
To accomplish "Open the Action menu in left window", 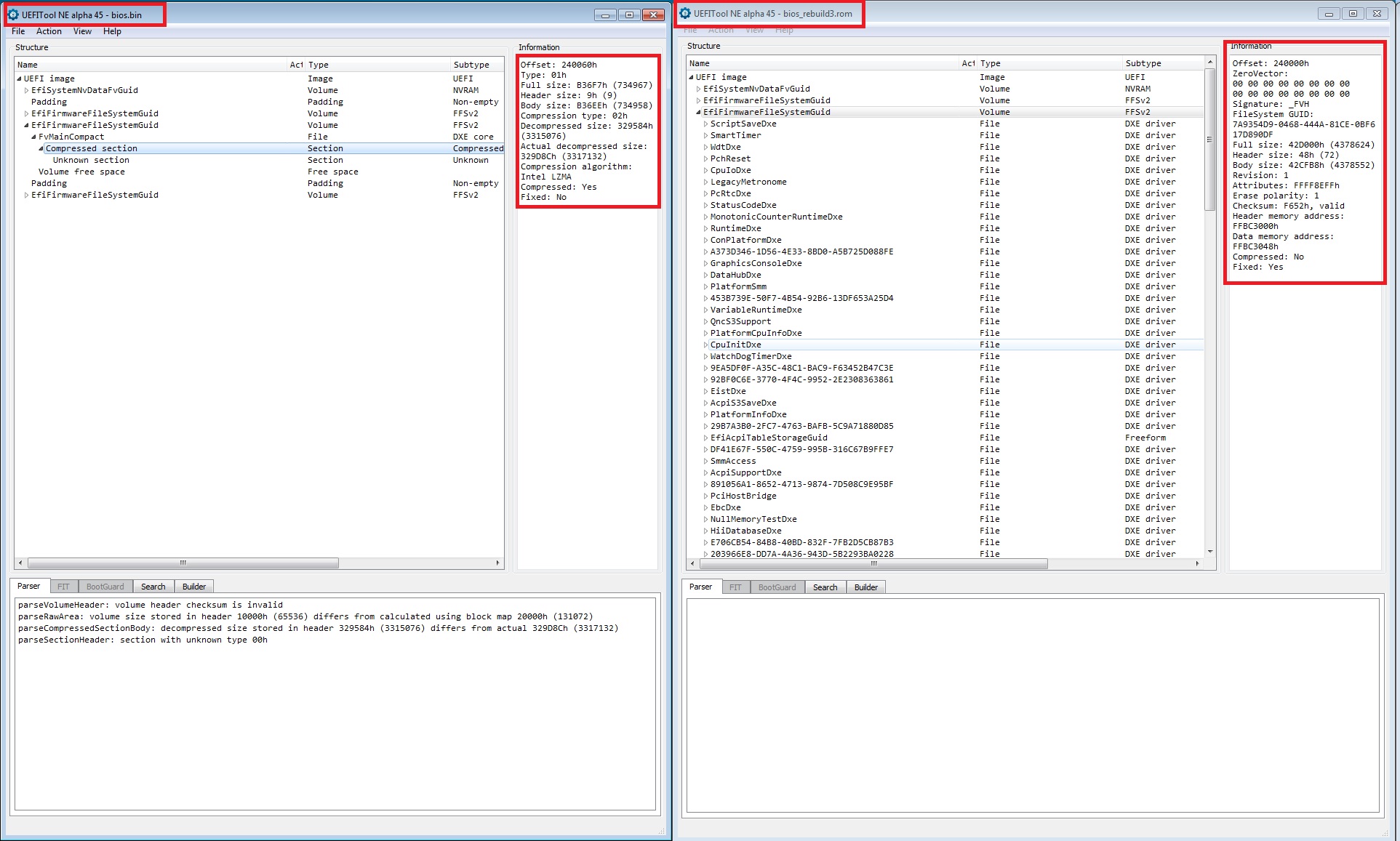I will tap(47, 31).
